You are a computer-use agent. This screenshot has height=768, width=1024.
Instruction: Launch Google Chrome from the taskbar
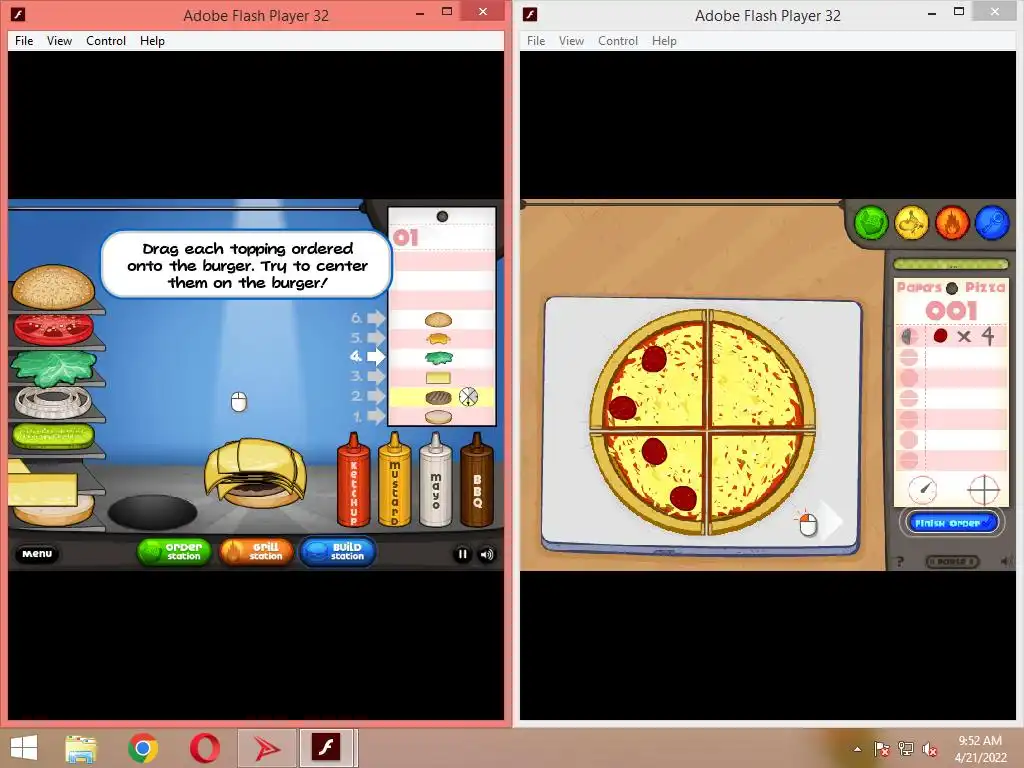[x=143, y=748]
